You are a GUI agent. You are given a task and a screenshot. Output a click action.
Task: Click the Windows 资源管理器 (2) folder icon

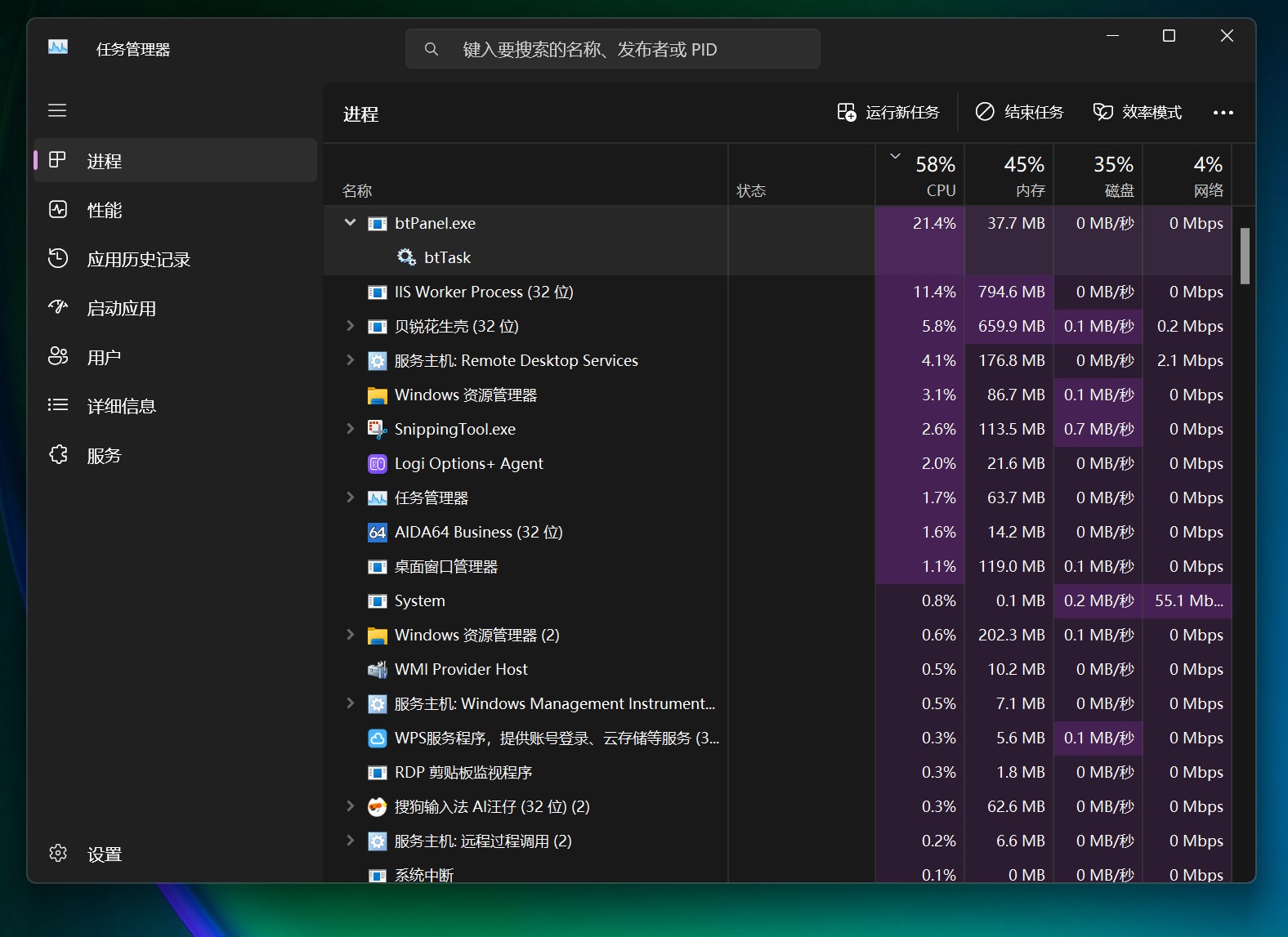(377, 636)
